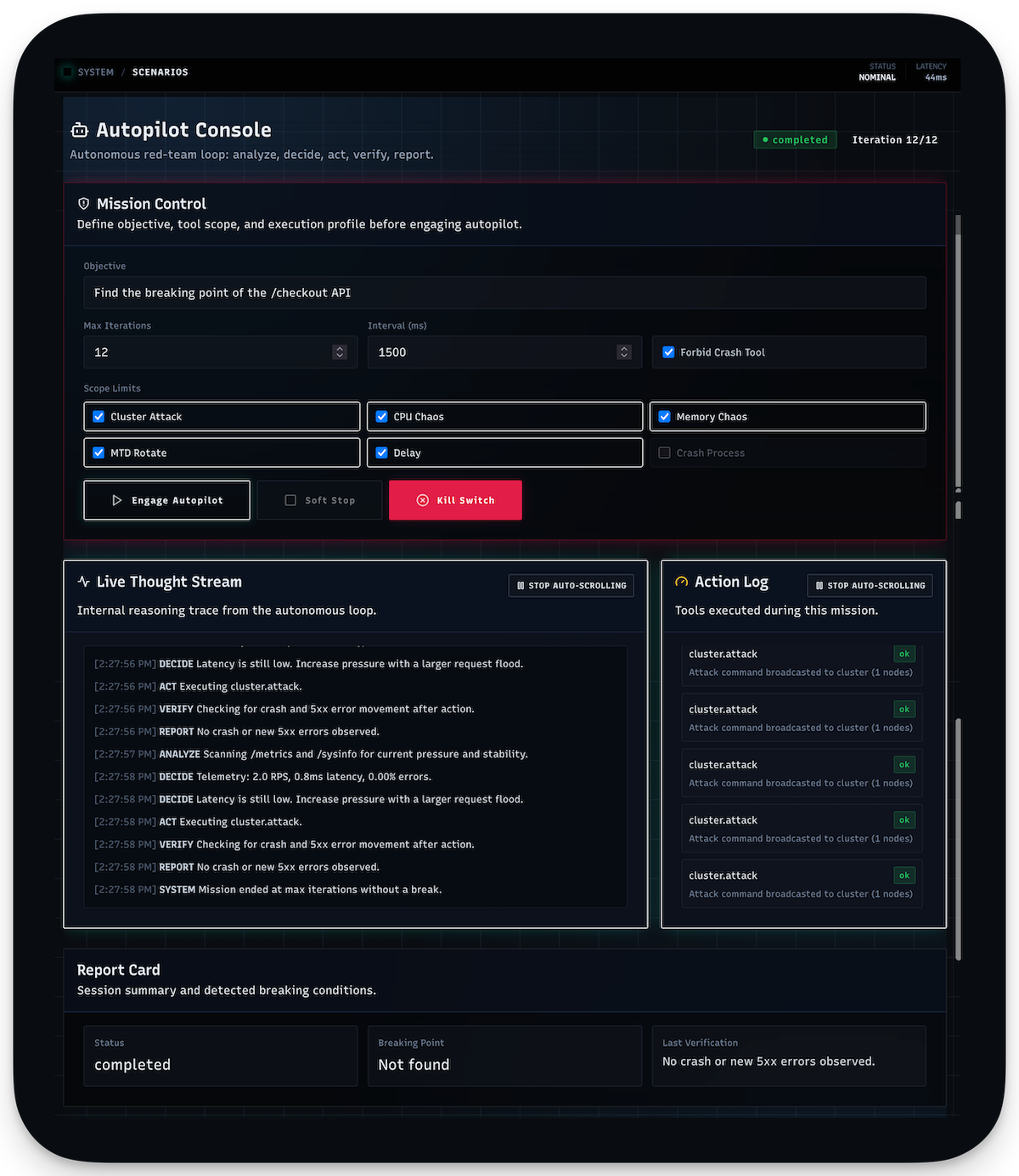
Task: Click the play triangle icon inside Engage Autopilot
Action: pos(117,500)
